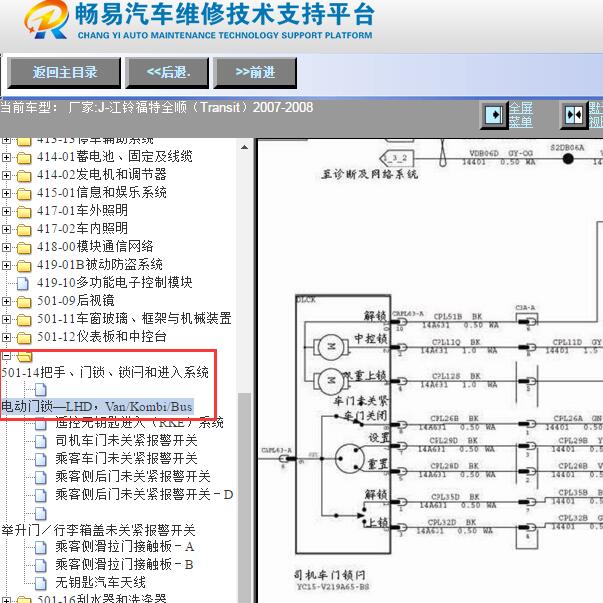Open 举升门／行李箱盖未关紧报警开关 item
Viewport: 603px width, 603px height.
click(x=98, y=531)
